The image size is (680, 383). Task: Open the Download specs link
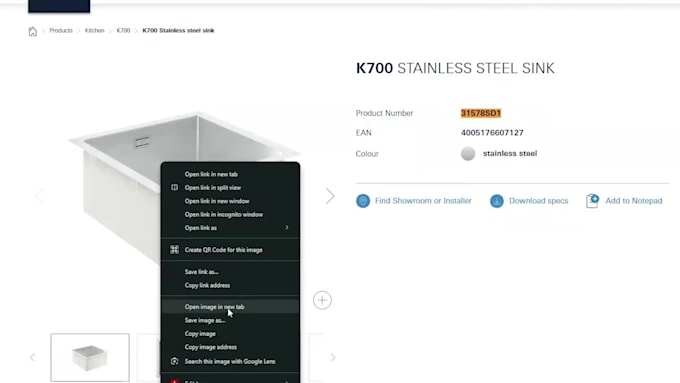(538, 201)
